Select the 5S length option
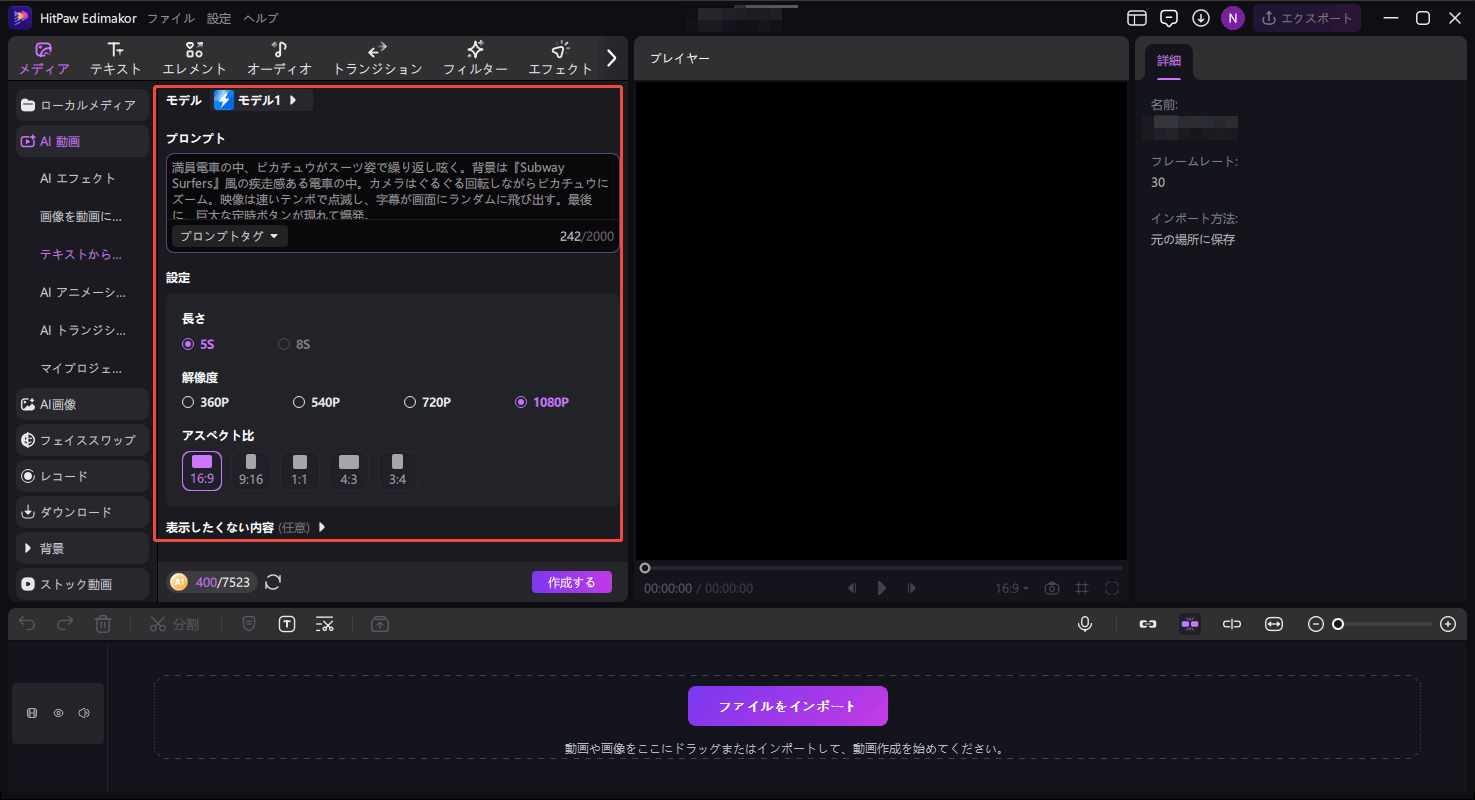The height and width of the screenshot is (800, 1475). coord(199,344)
